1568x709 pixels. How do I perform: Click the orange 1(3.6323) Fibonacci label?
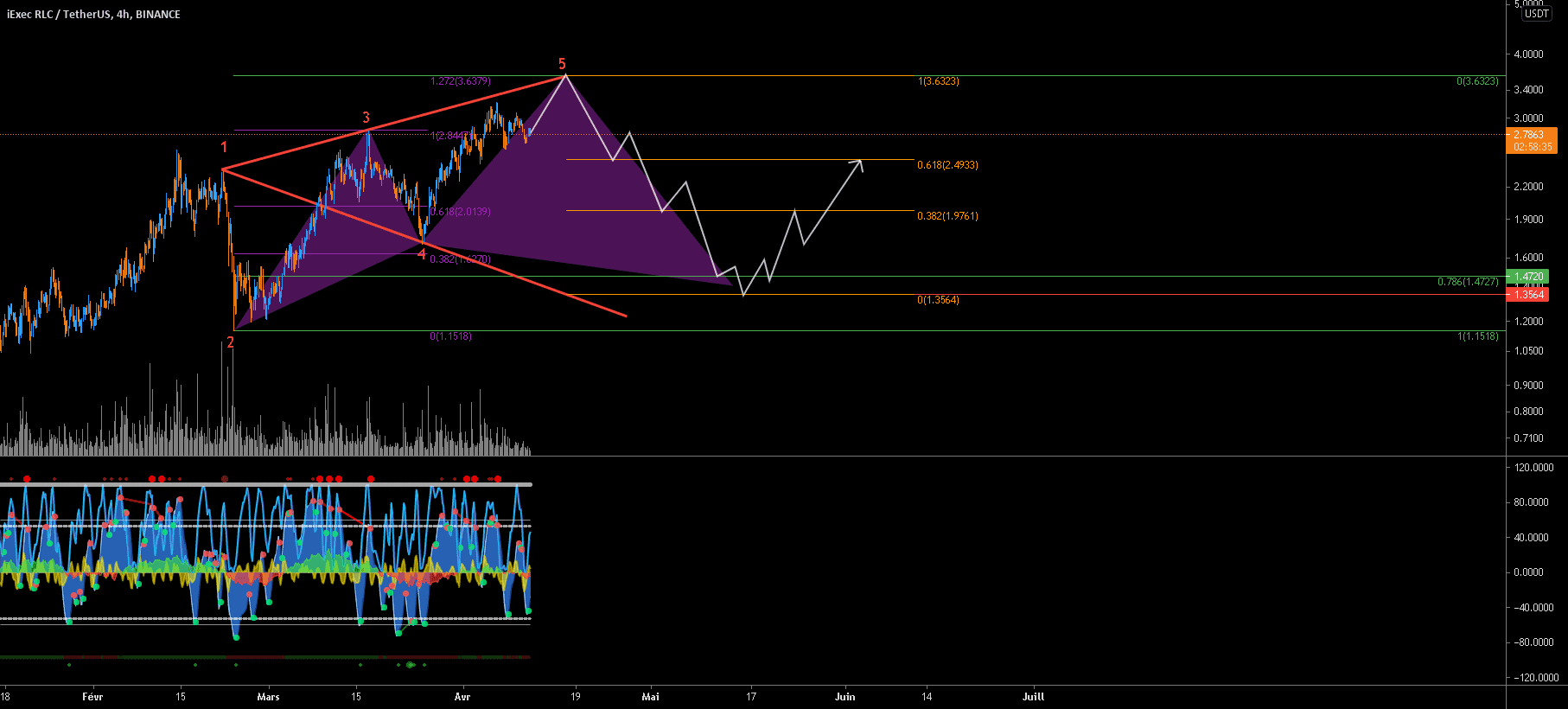939,81
